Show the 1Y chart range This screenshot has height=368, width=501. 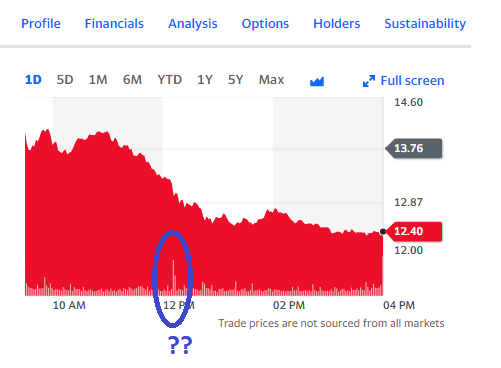pyautogui.click(x=205, y=80)
